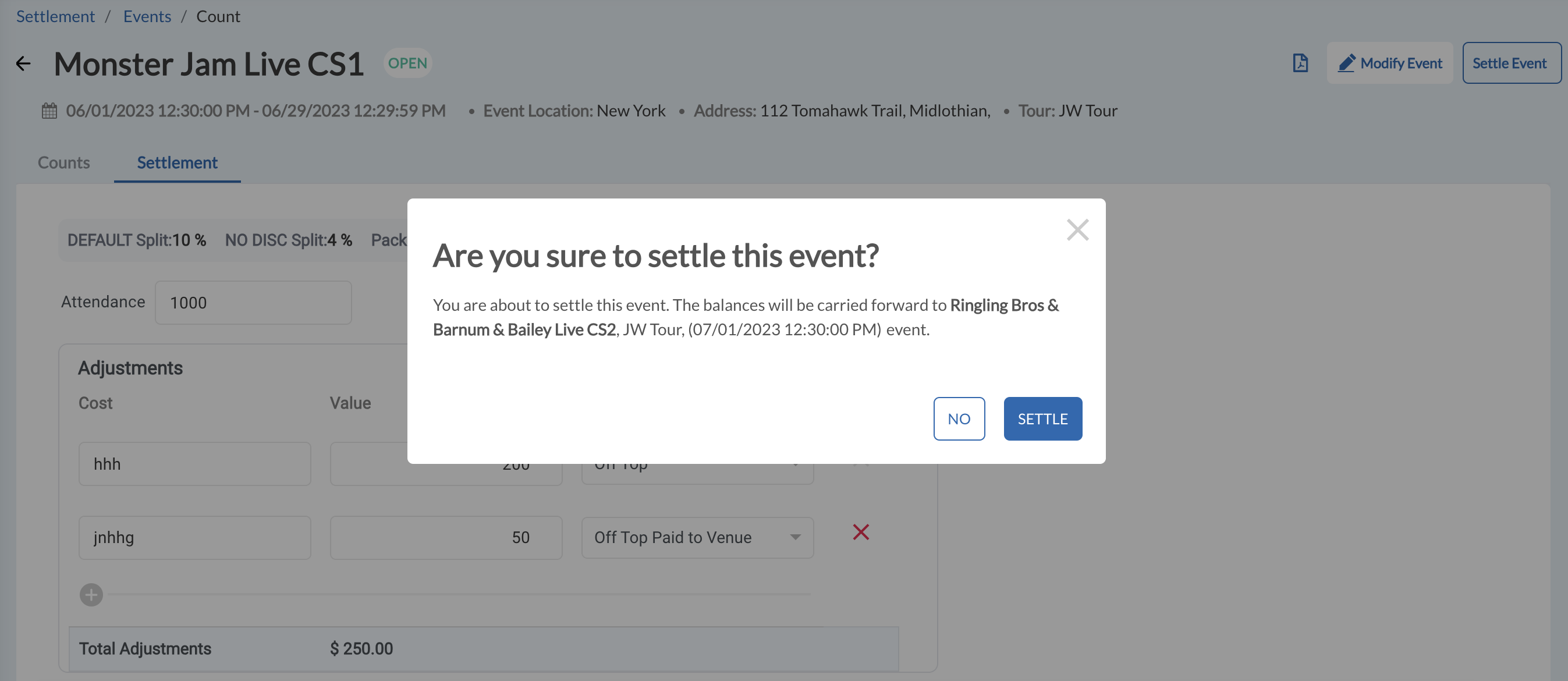Image resolution: width=1568 pixels, height=681 pixels.
Task: Open Settlement breadcrumb link
Action: point(55,16)
